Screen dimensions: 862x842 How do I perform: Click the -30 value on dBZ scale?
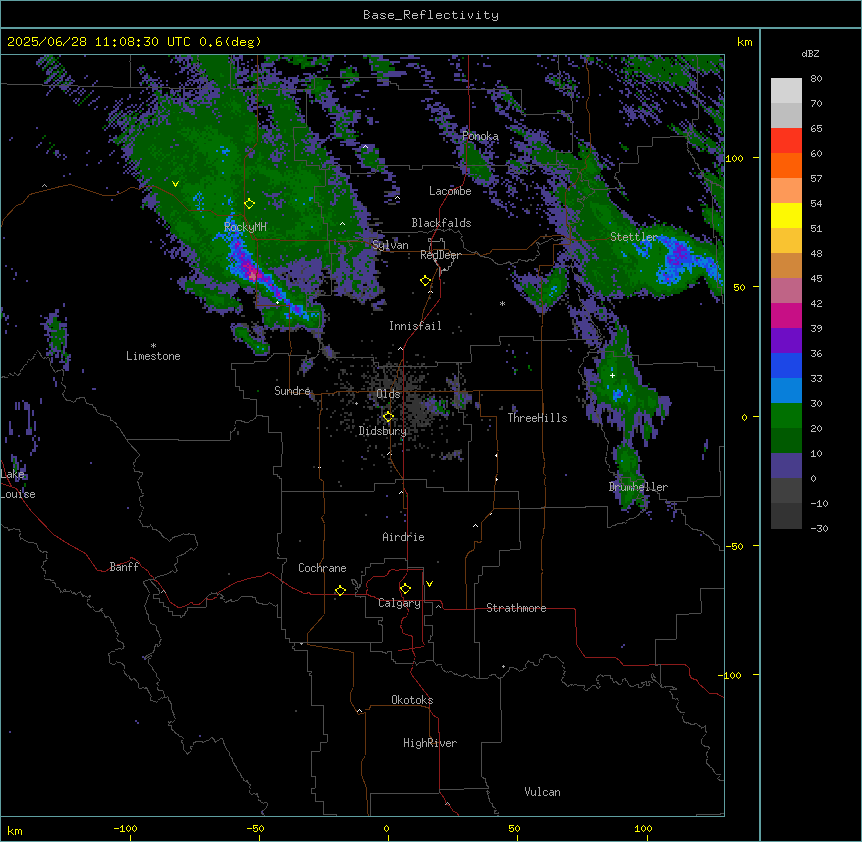819,528
